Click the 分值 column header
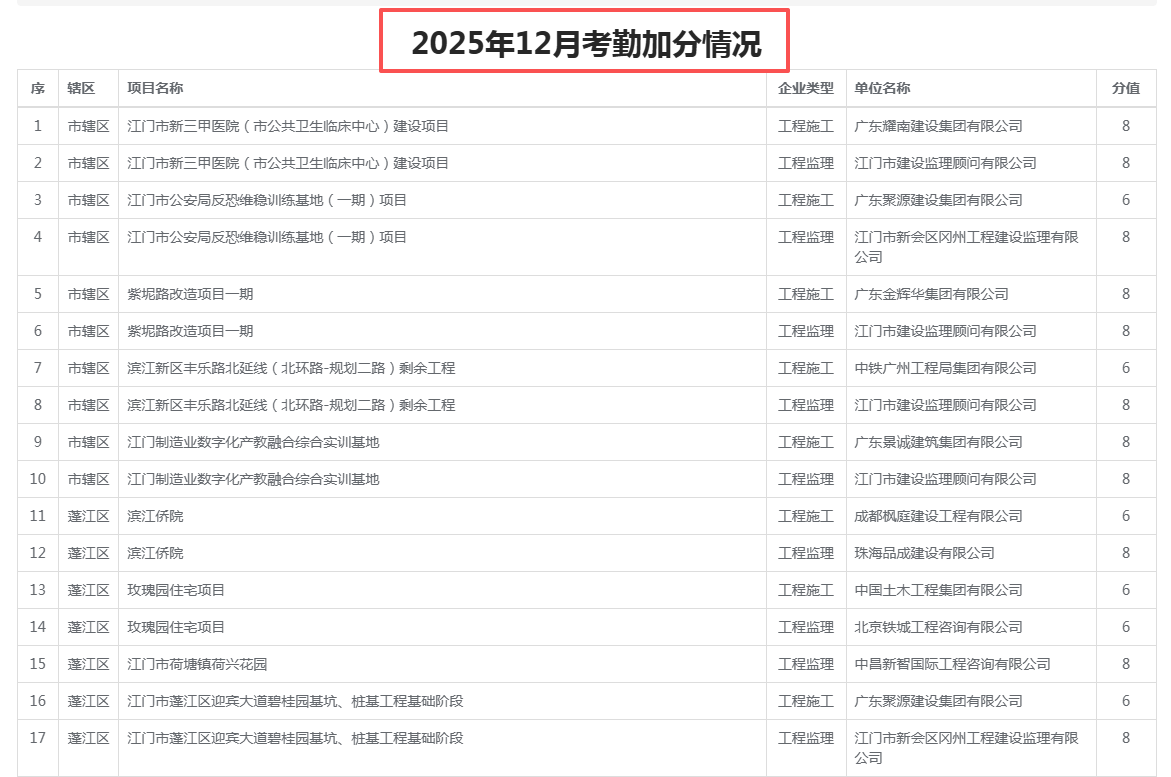 point(1125,88)
